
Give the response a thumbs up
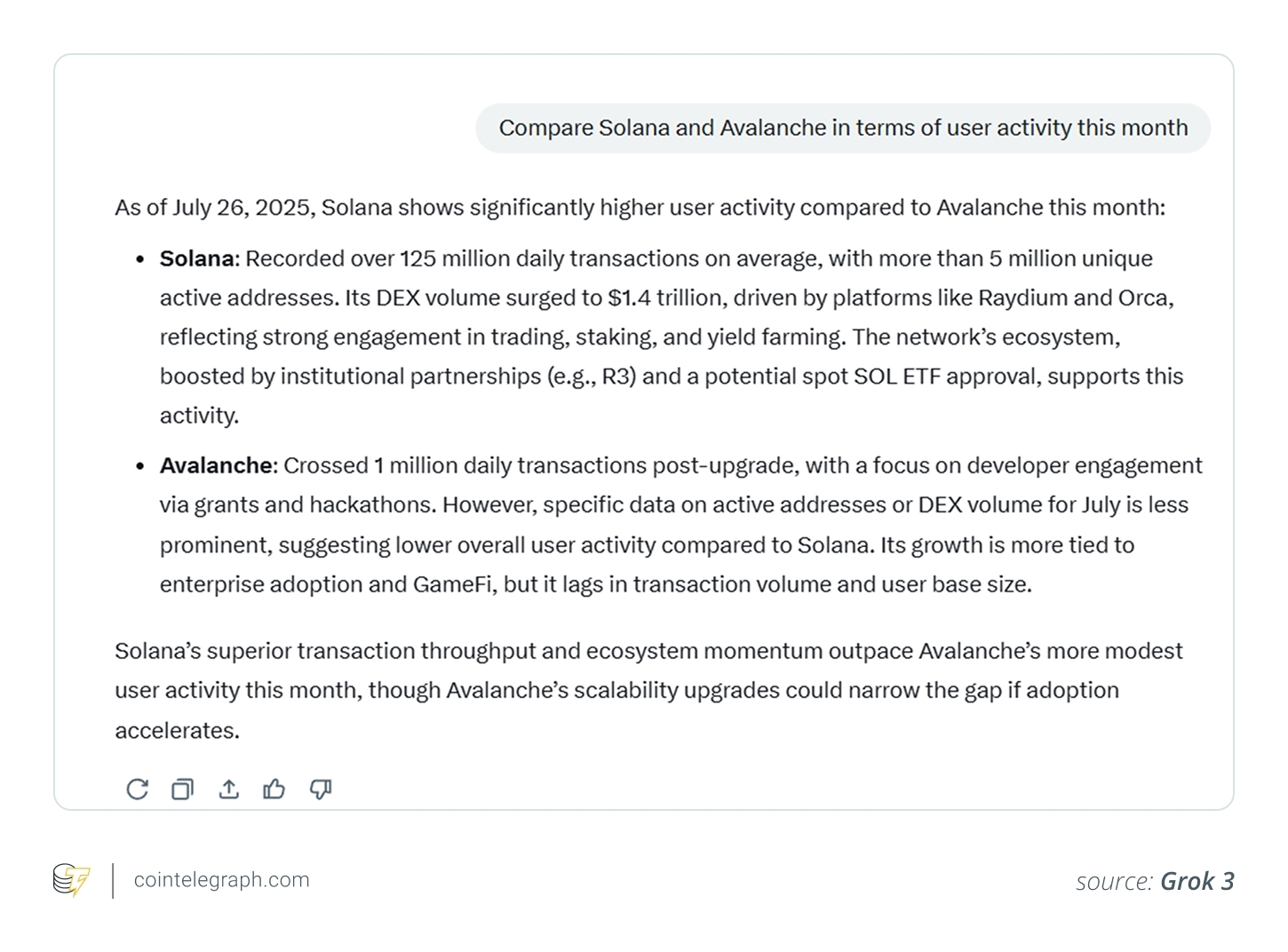coord(274,789)
